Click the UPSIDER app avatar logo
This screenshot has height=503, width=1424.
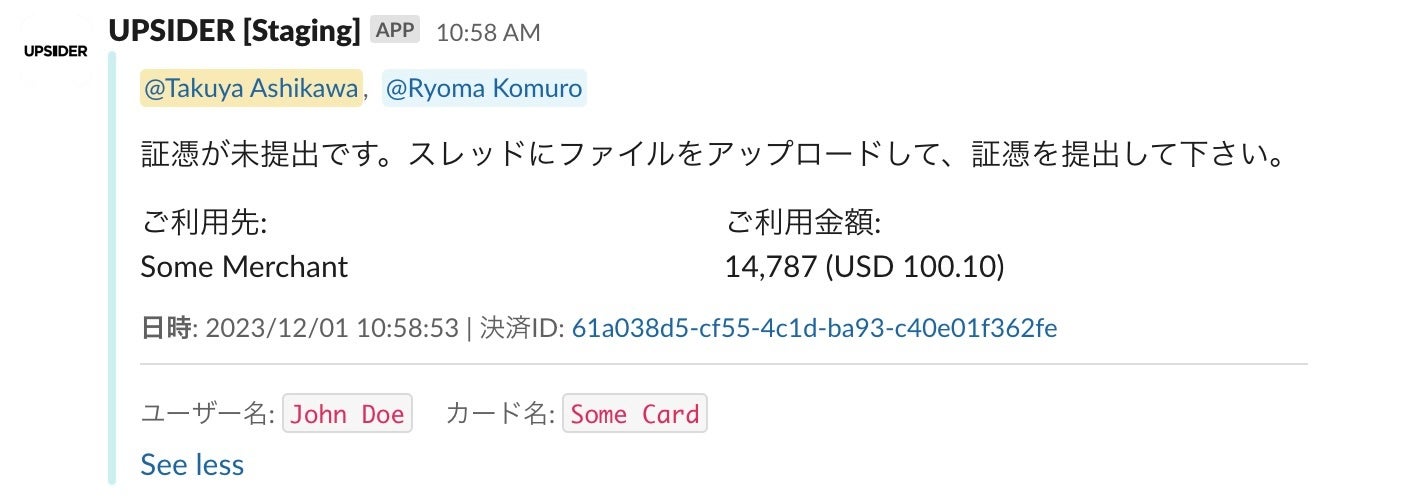55,51
